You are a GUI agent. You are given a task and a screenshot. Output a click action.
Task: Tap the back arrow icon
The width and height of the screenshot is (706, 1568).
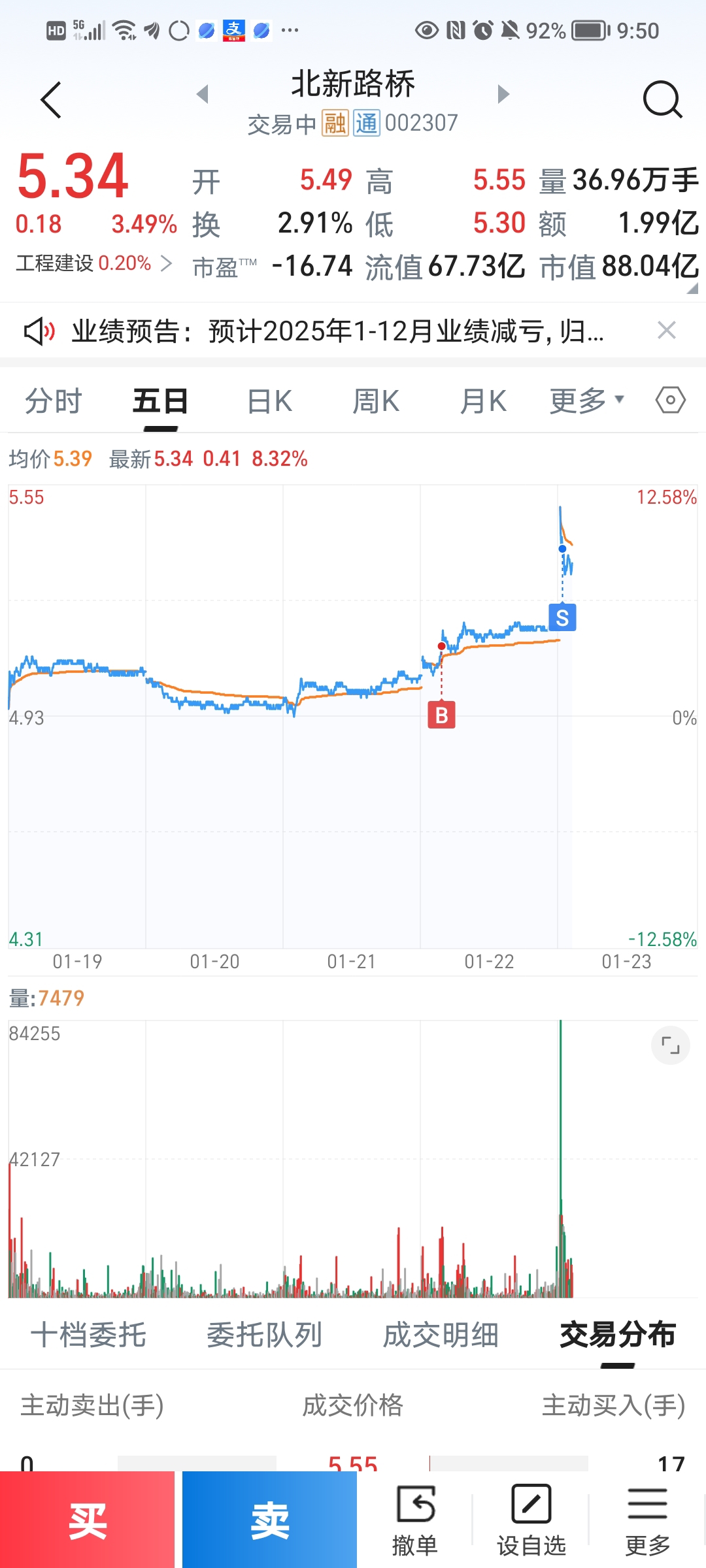click(51, 100)
